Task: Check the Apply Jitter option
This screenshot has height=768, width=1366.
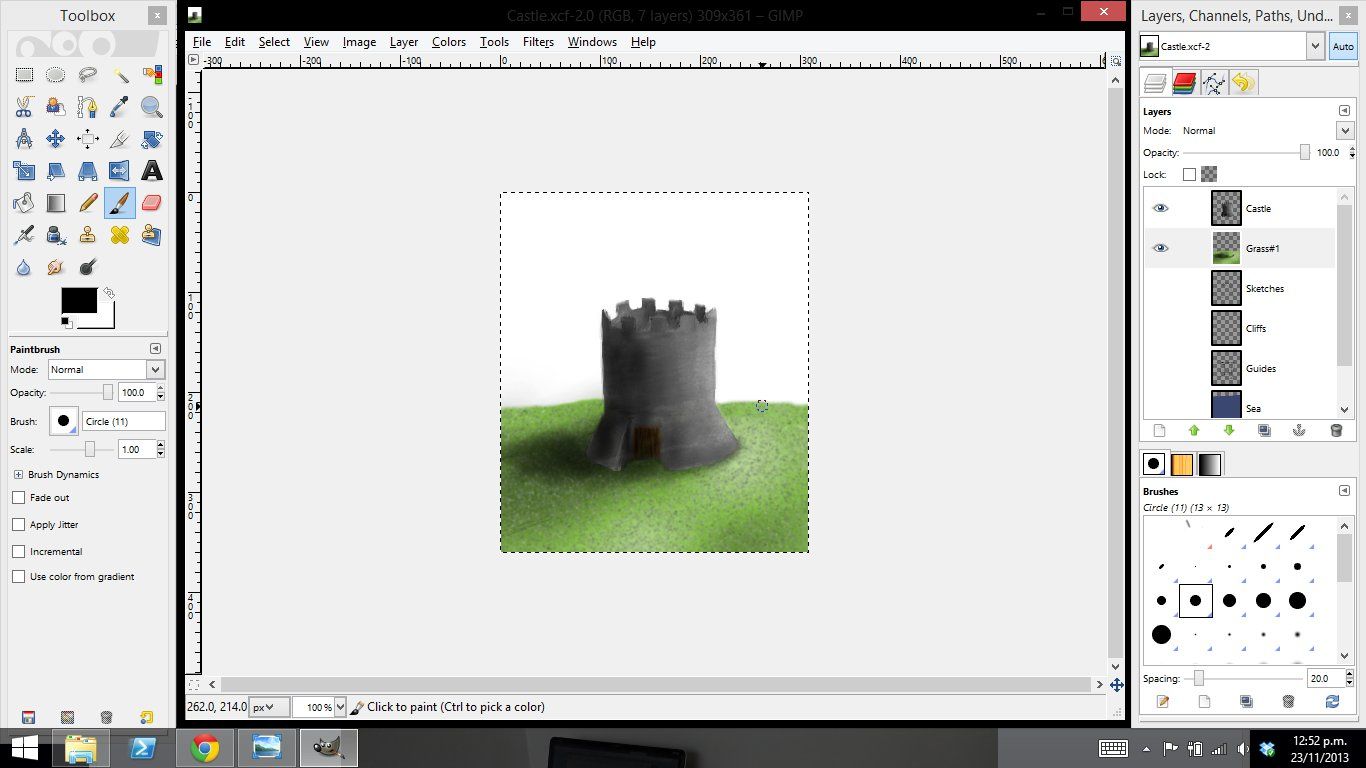Action: coord(18,524)
